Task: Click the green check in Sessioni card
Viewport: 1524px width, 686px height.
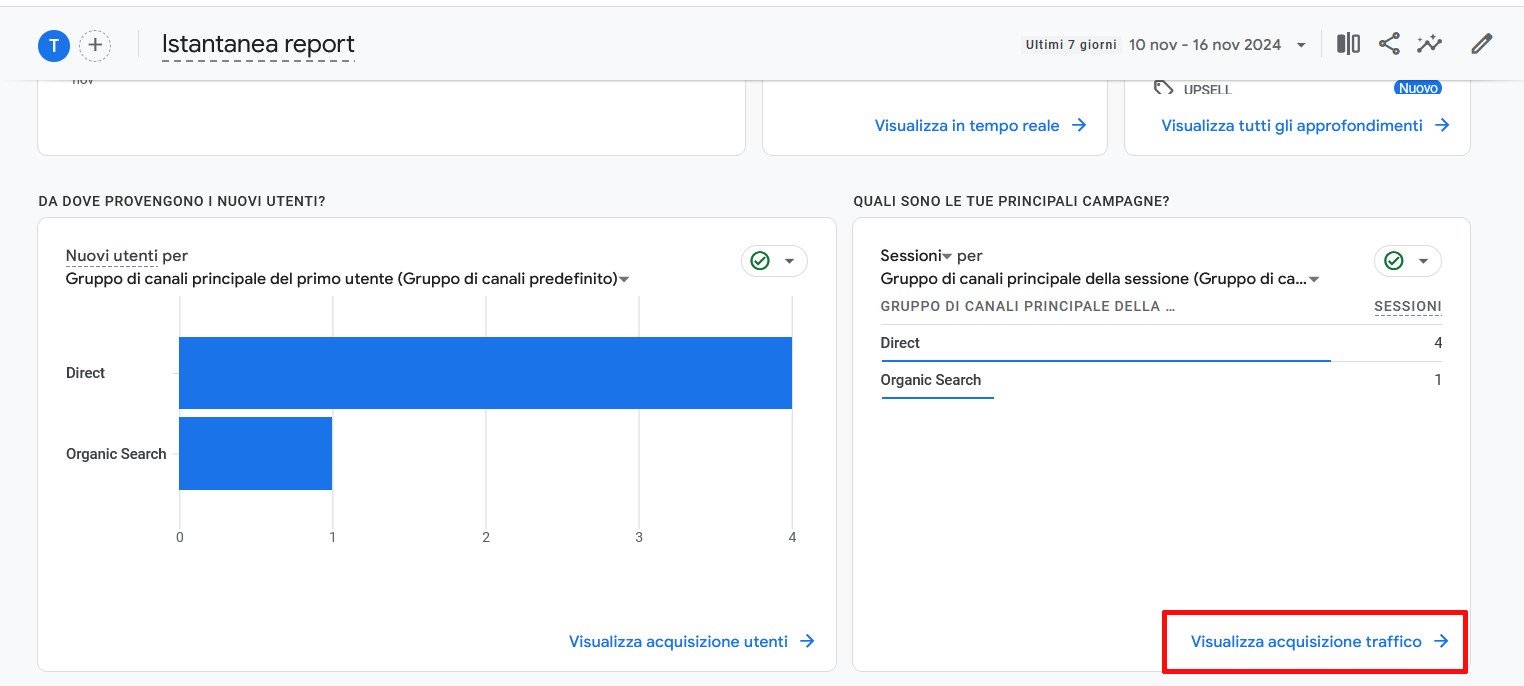Action: (1393, 261)
